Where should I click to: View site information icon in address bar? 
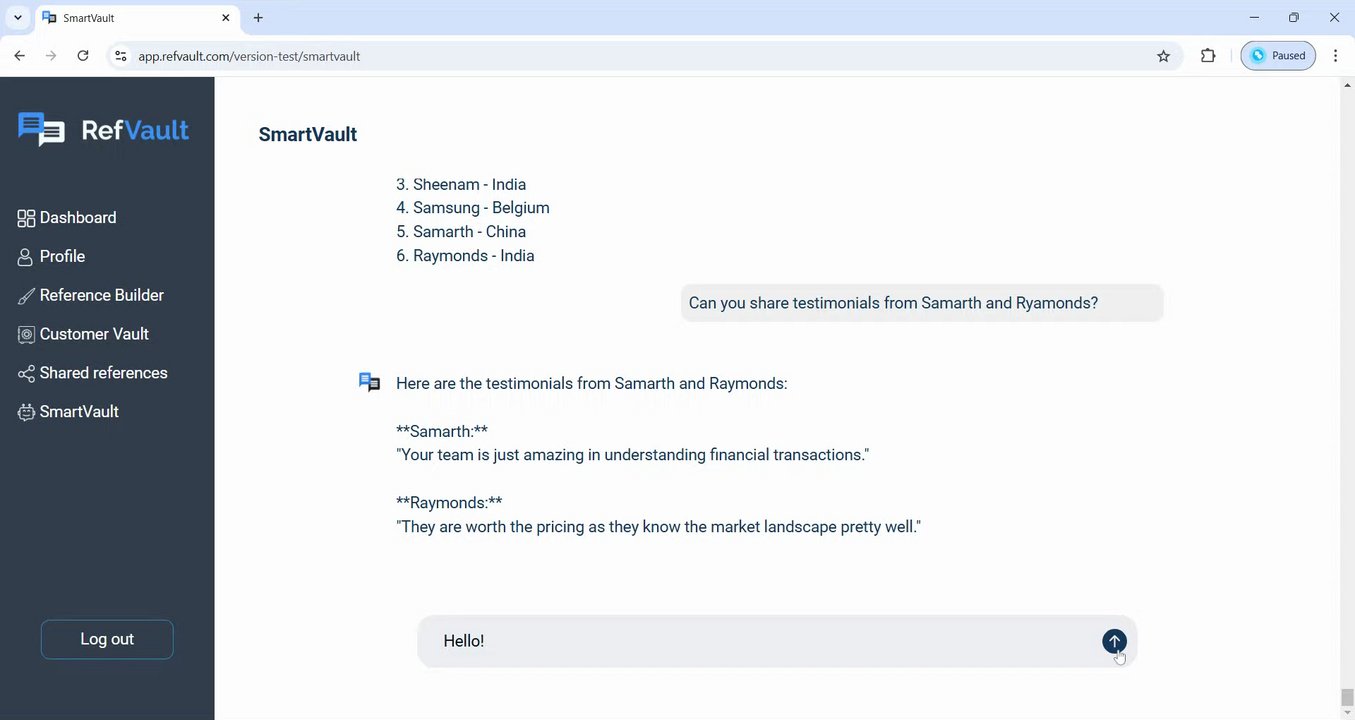[120, 56]
